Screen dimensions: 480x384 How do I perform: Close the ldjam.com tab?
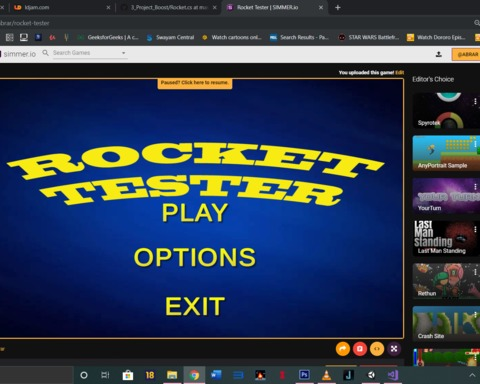click(x=108, y=7)
